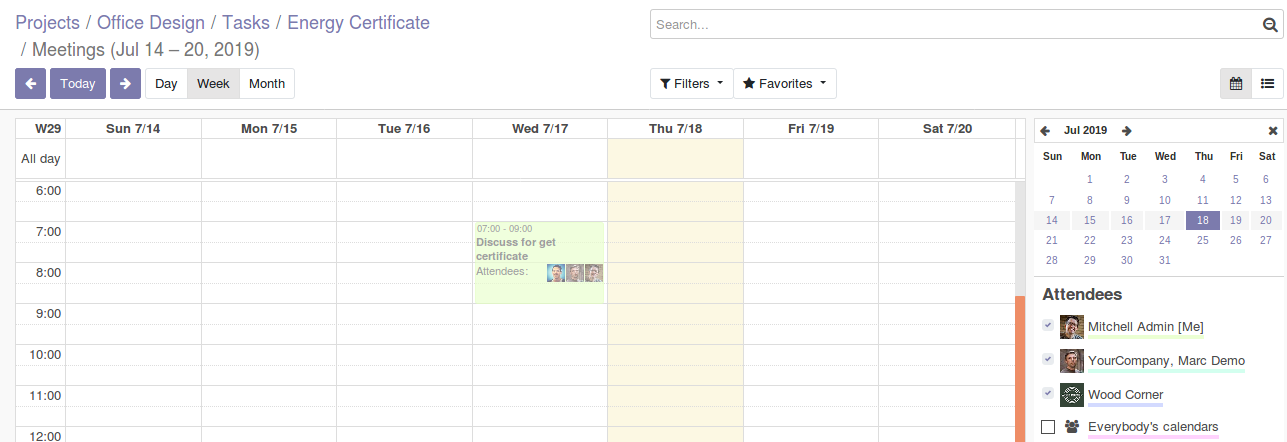
Task: Click the Today button
Action: (x=78, y=84)
